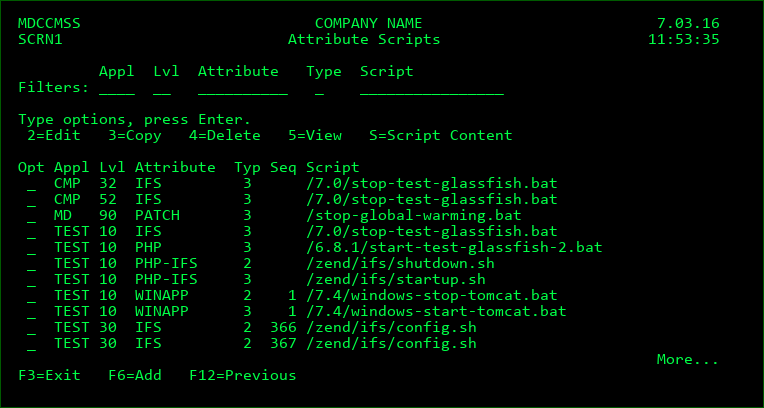Screen dimensions: 764x408
Task: Click the Script filter input field
Action: pos(432,88)
